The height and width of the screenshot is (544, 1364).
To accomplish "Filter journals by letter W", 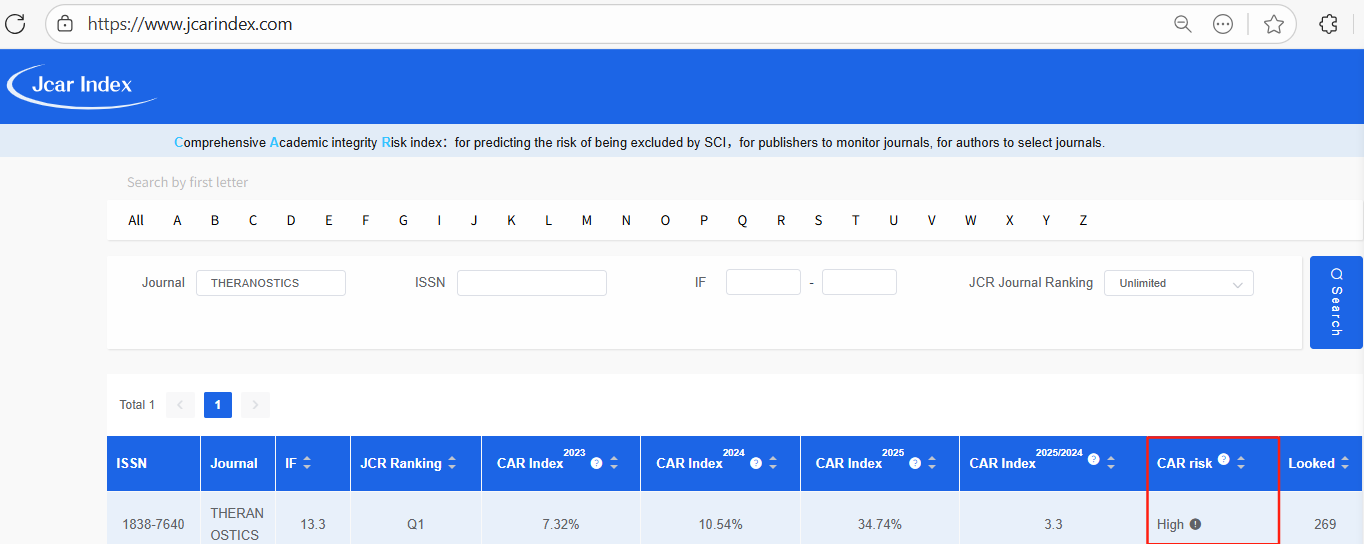I will (970, 220).
